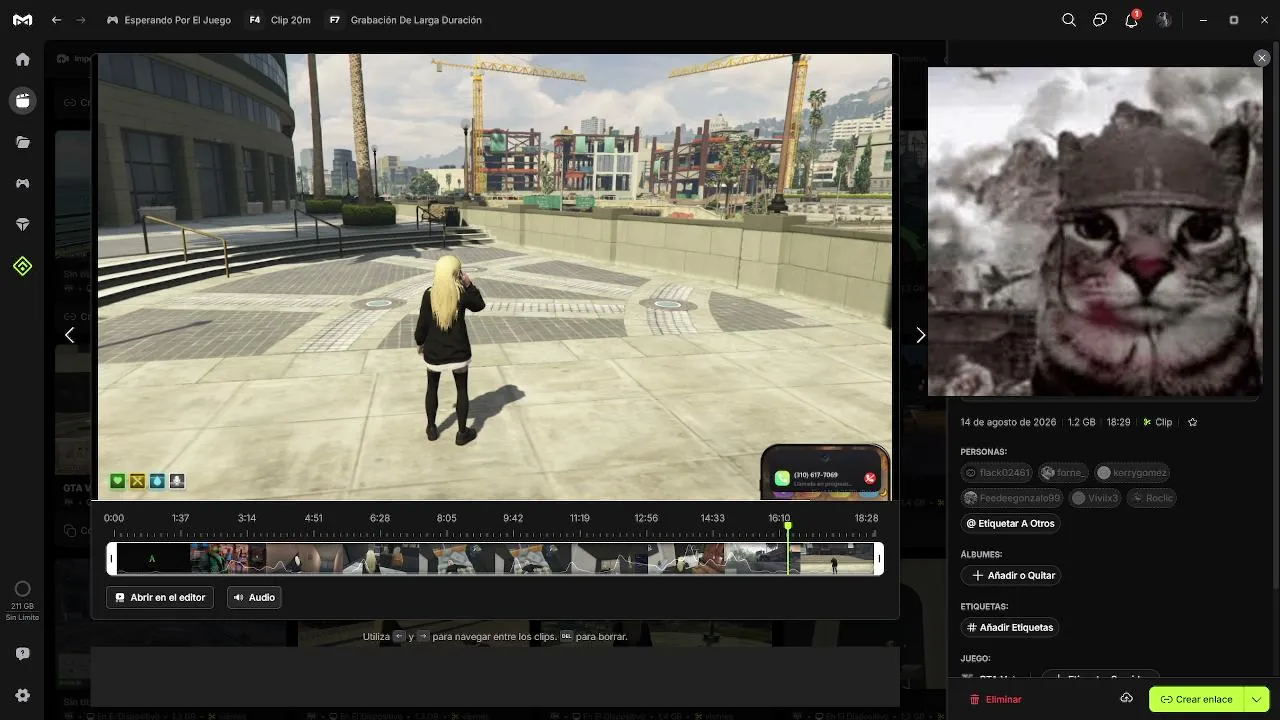This screenshot has width=1280, height=720.
Task: Click the right trim handle of the timeline
Action: tap(879, 558)
